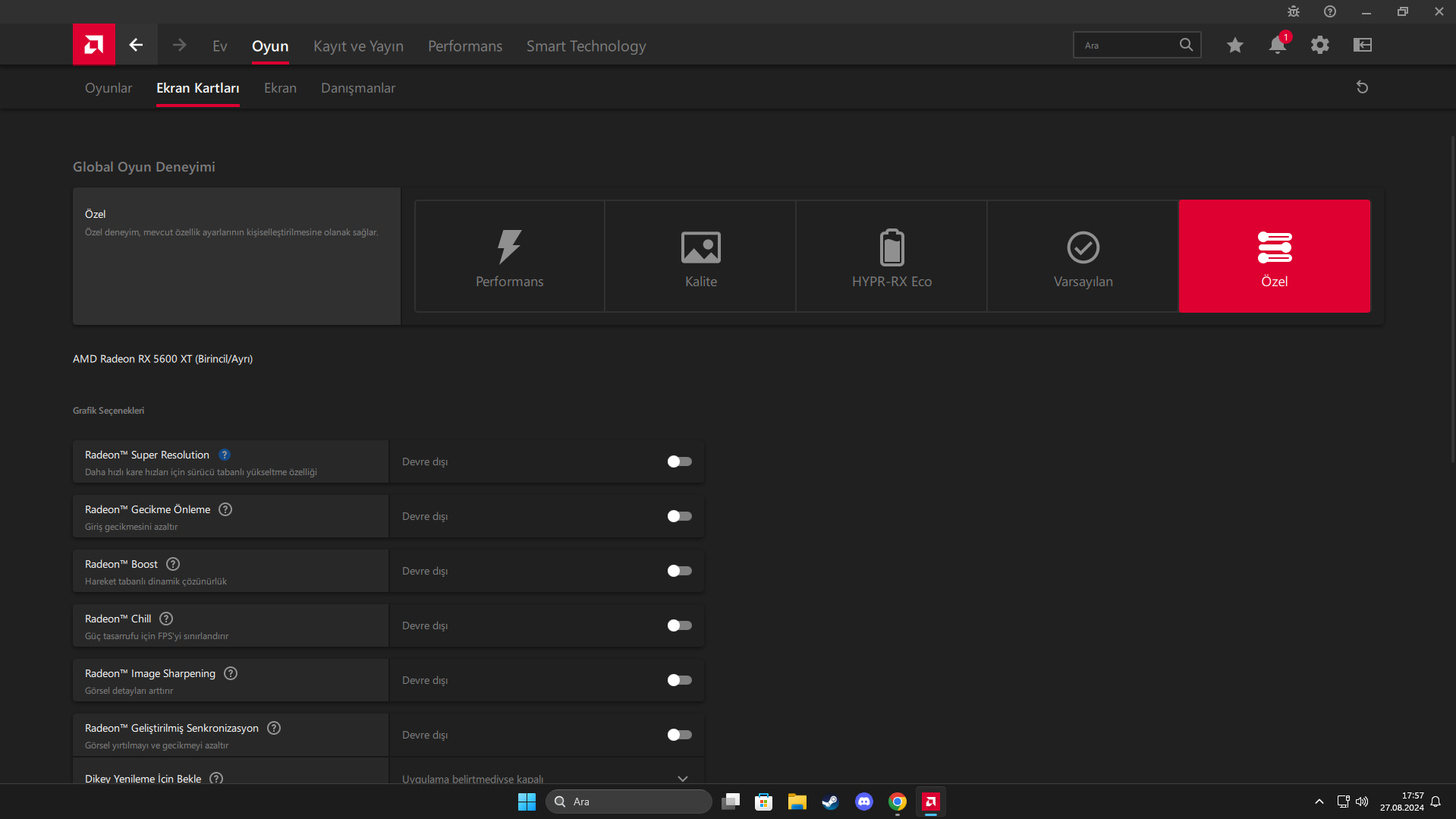
Task: Expand Dikey Yenileme İçin Bekle dropdown
Action: (x=682, y=778)
